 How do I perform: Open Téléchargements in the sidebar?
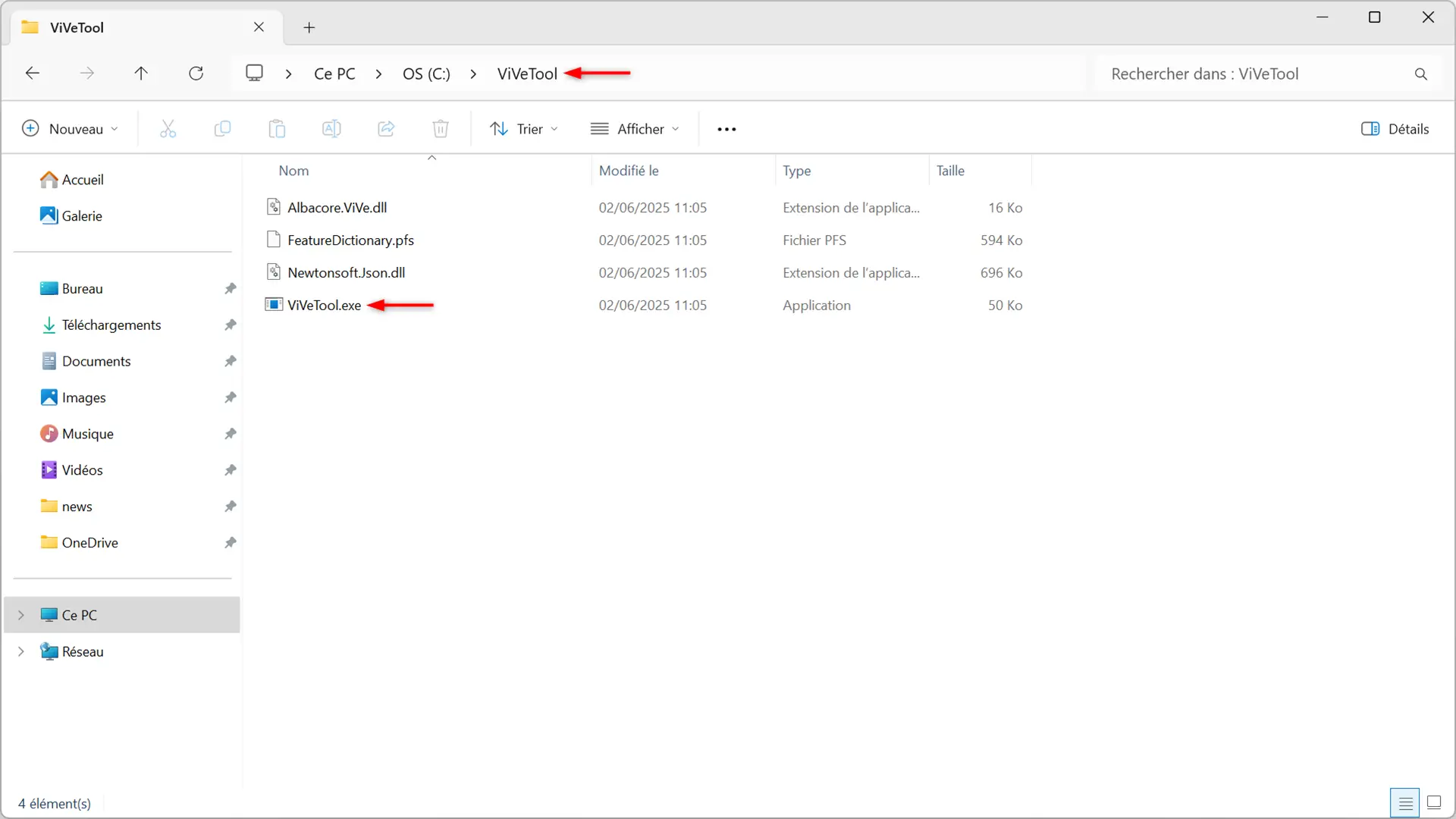click(111, 325)
